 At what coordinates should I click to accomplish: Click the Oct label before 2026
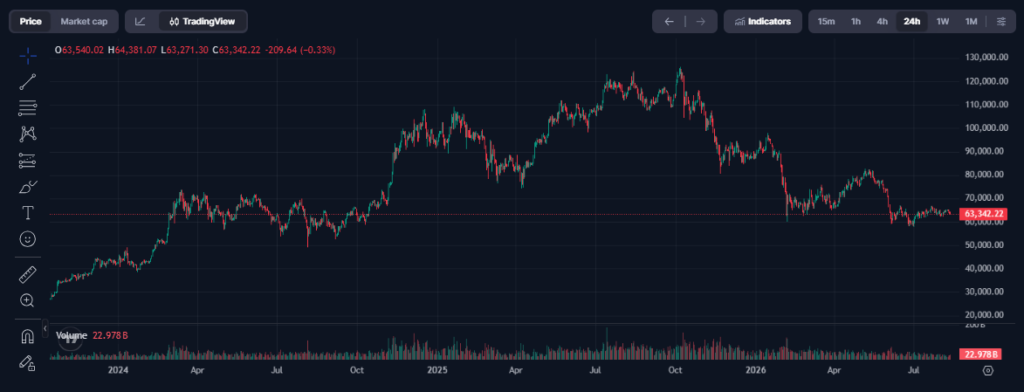coord(675,370)
